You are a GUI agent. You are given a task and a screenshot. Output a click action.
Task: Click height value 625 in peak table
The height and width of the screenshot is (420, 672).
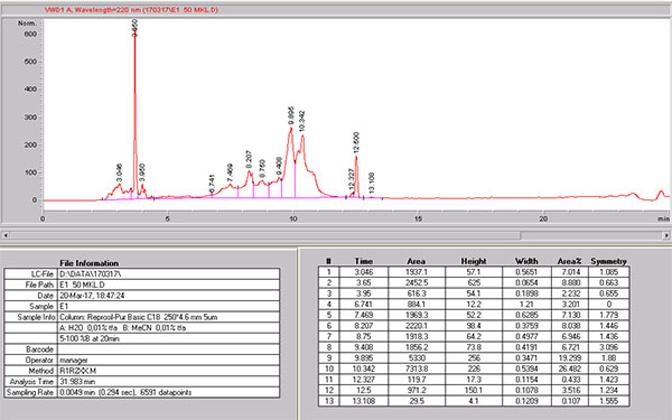[474, 283]
